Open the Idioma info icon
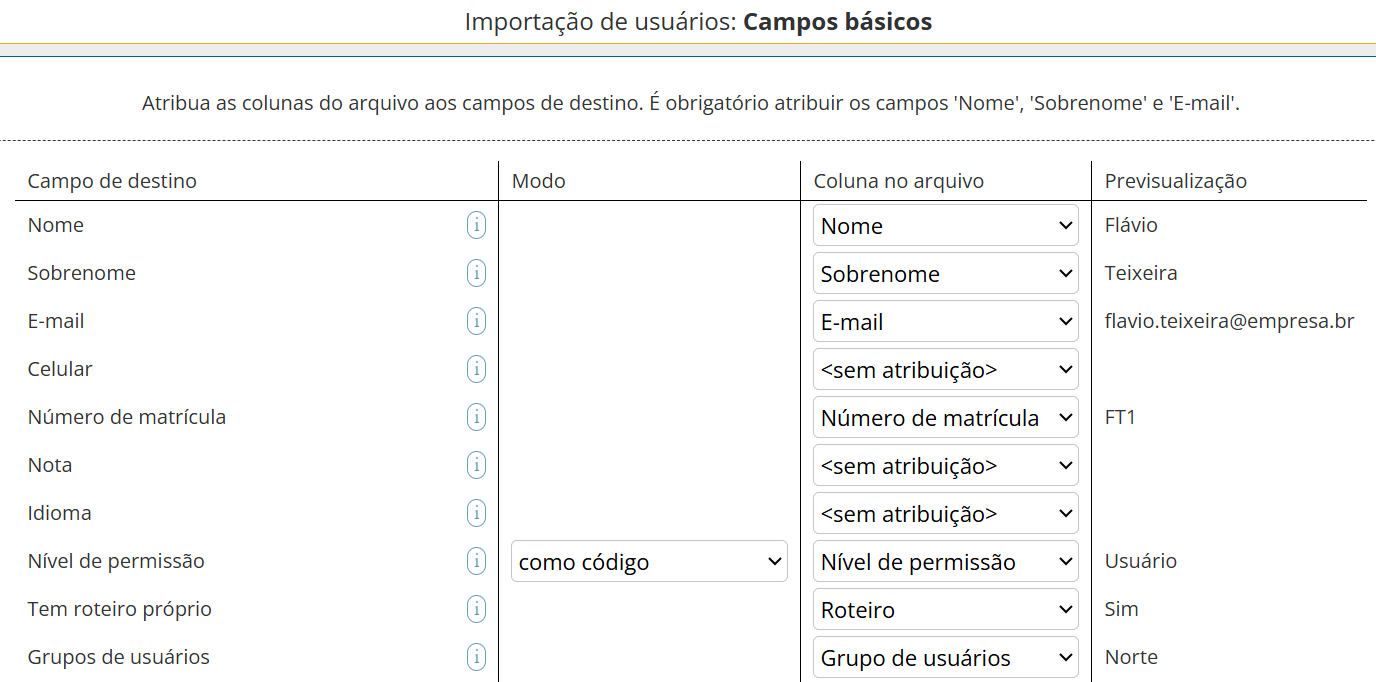Image resolution: width=1376 pixels, height=682 pixels. pos(477,513)
